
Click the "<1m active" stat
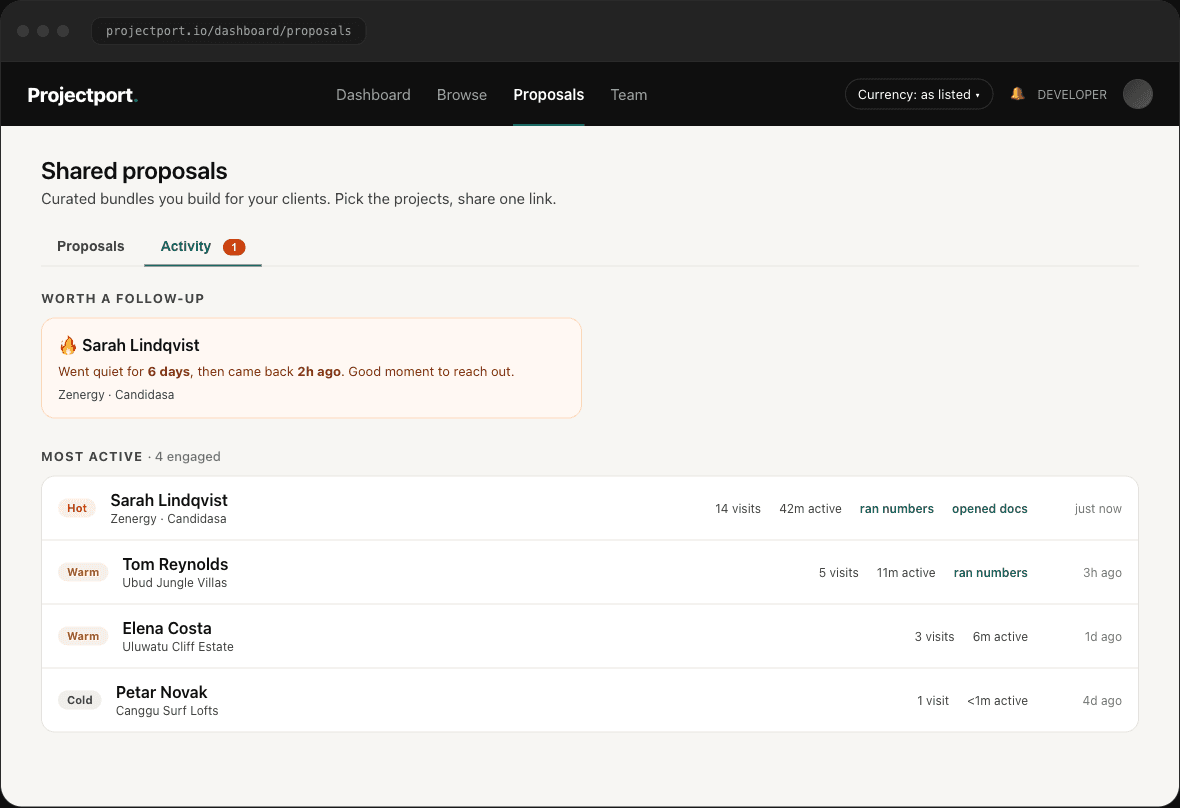[x=997, y=700]
